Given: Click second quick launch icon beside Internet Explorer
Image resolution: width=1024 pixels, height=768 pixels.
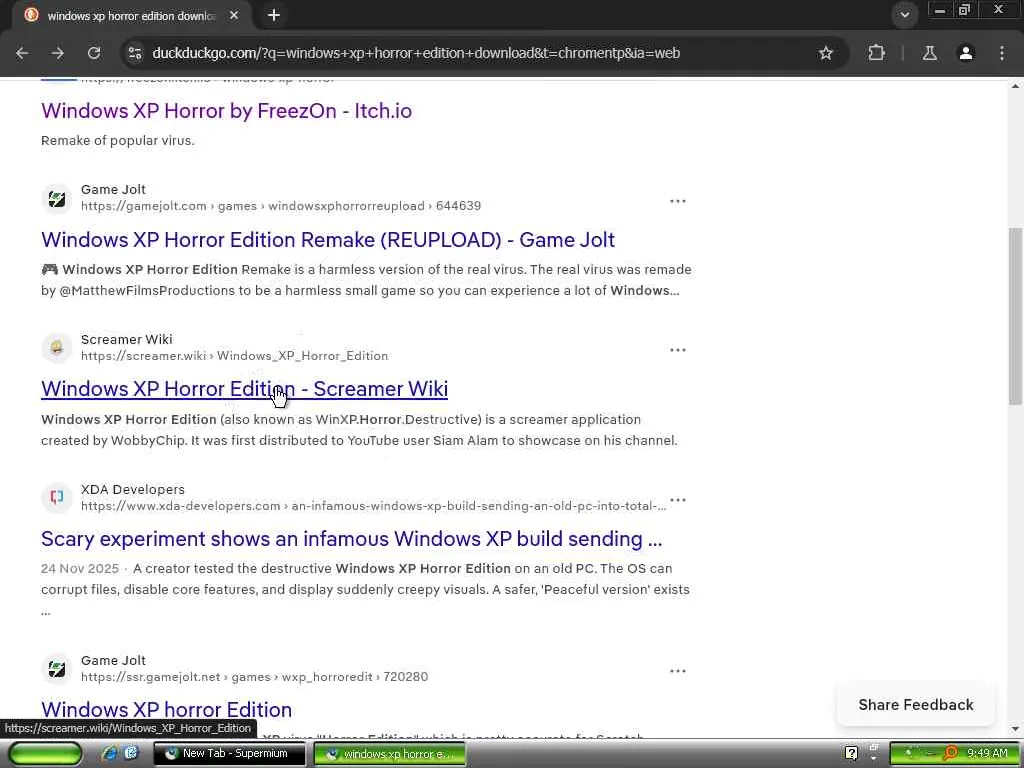Looking at the screenshot, I should point(131,753).
